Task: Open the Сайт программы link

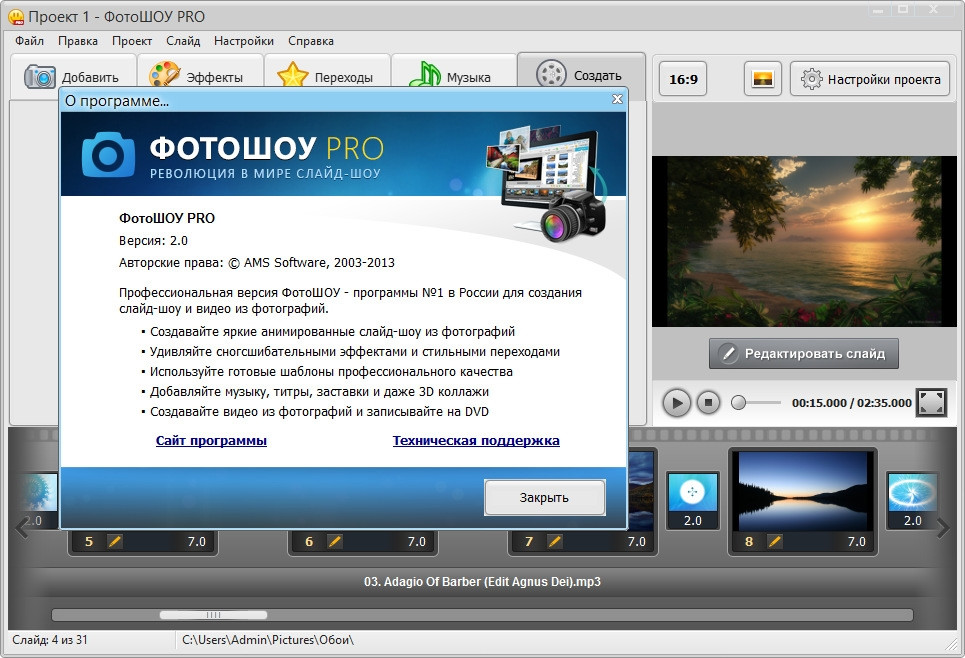Action: tap(211, 441)
